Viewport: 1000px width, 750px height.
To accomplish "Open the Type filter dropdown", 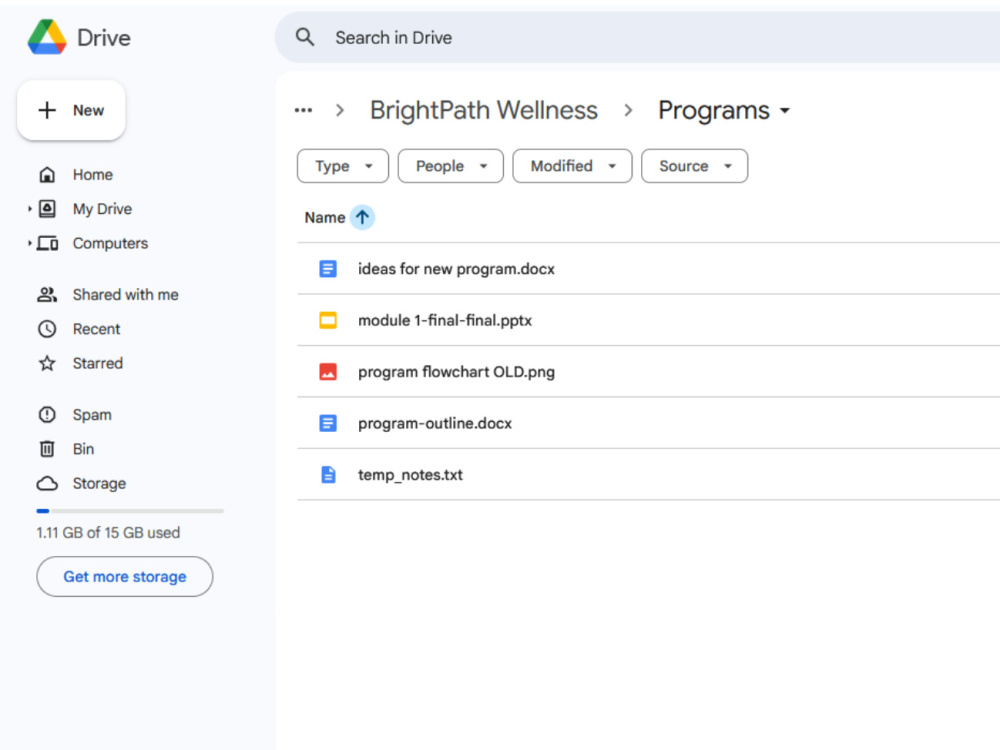I will point(342,166).
